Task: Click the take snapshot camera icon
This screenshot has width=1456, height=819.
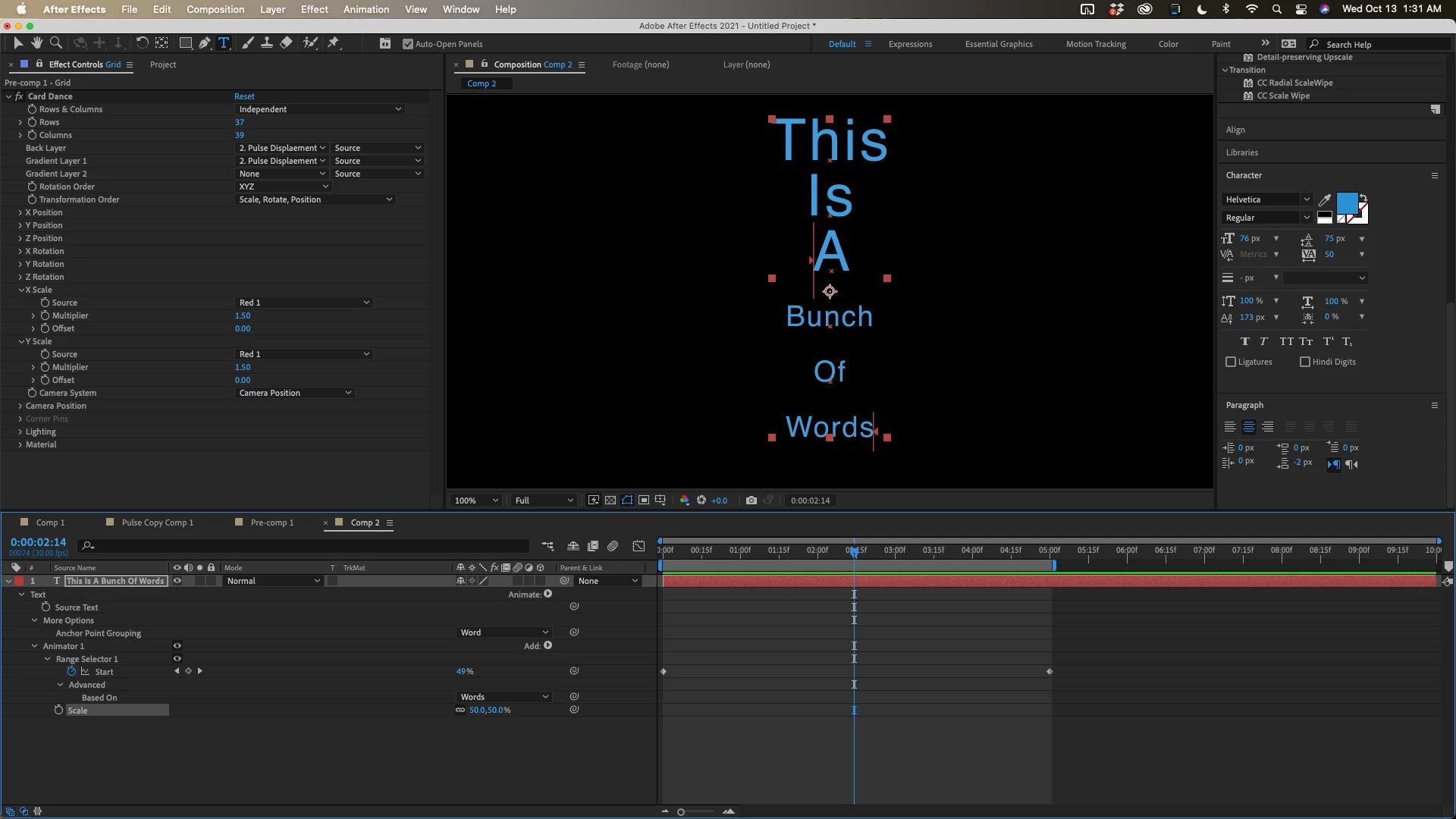Action: 751,500
